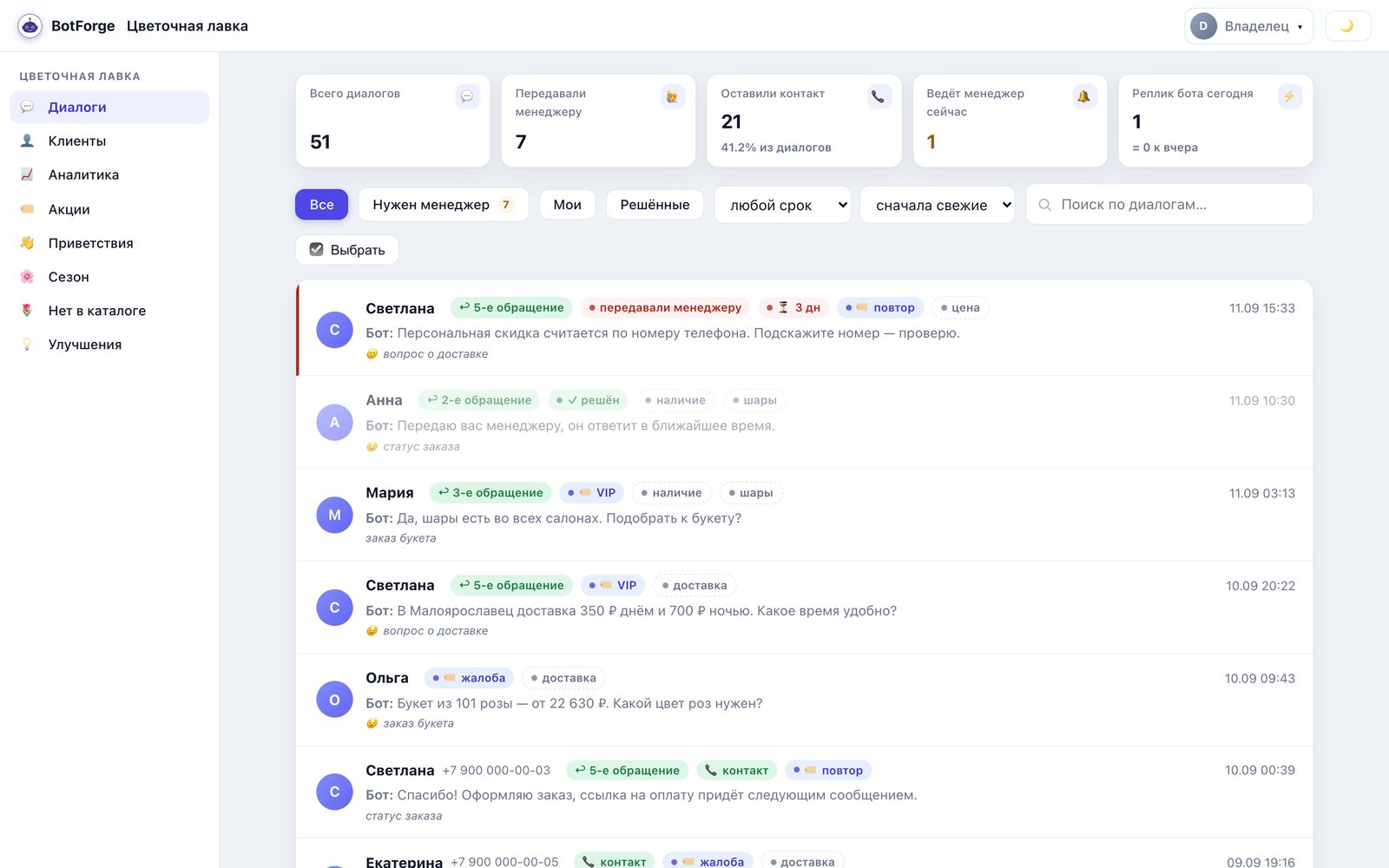Select Акции in sidebar
Image resolution: width=1389 pixels, height=868 pixels.
109,209
